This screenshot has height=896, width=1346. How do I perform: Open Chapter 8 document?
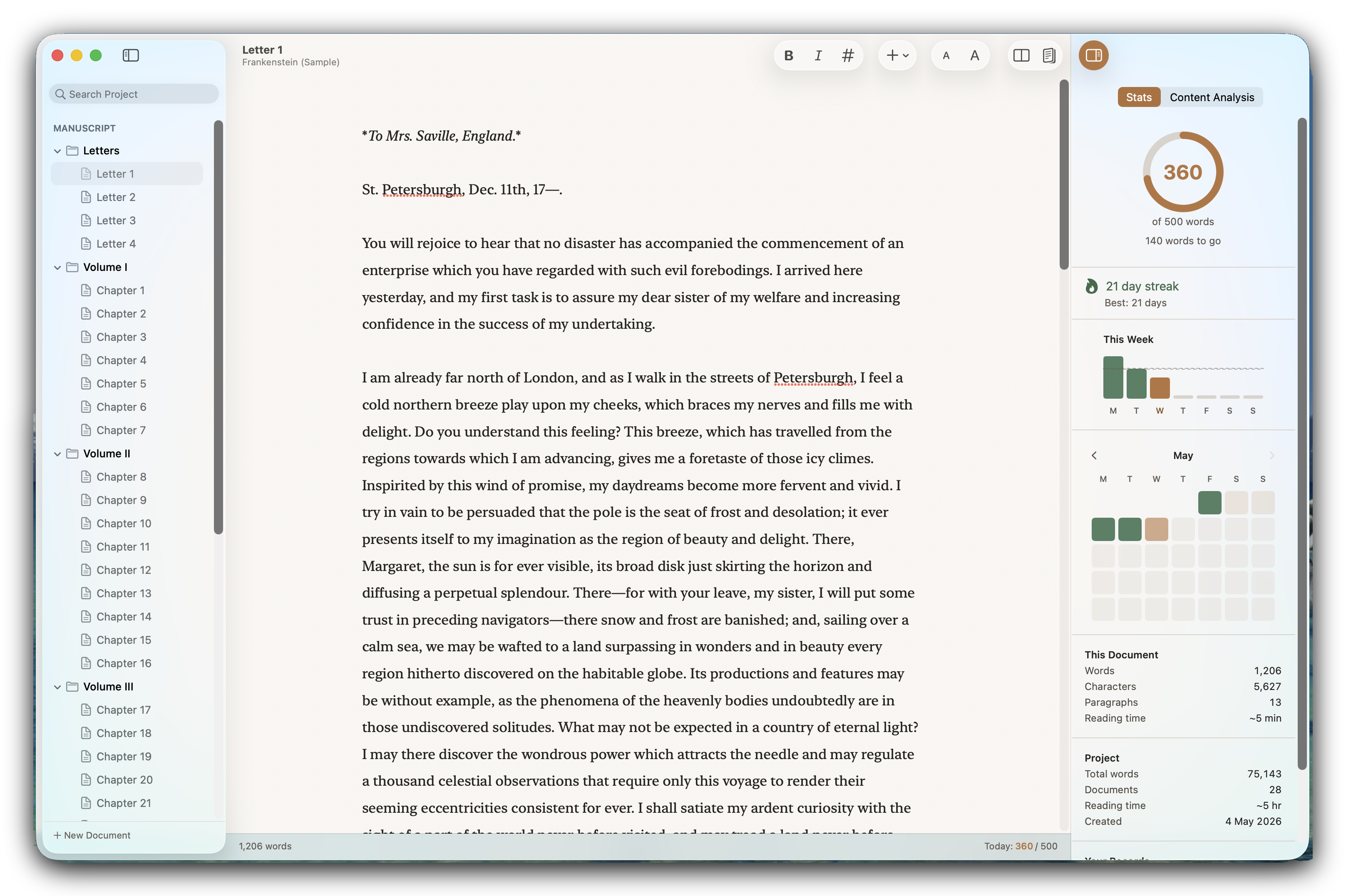127,477
